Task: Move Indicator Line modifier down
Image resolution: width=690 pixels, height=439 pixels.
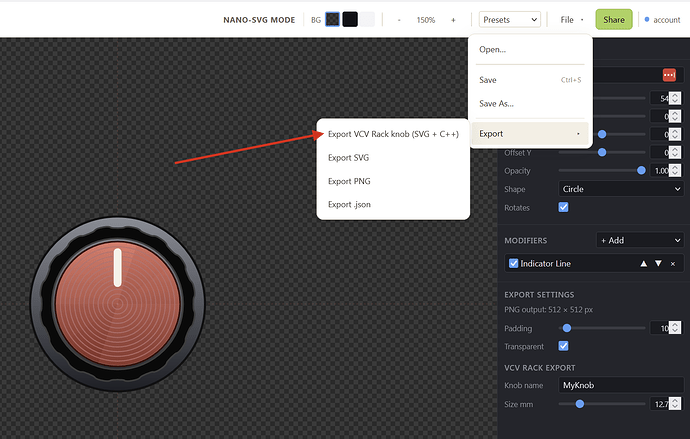Action: click(658, 263)
